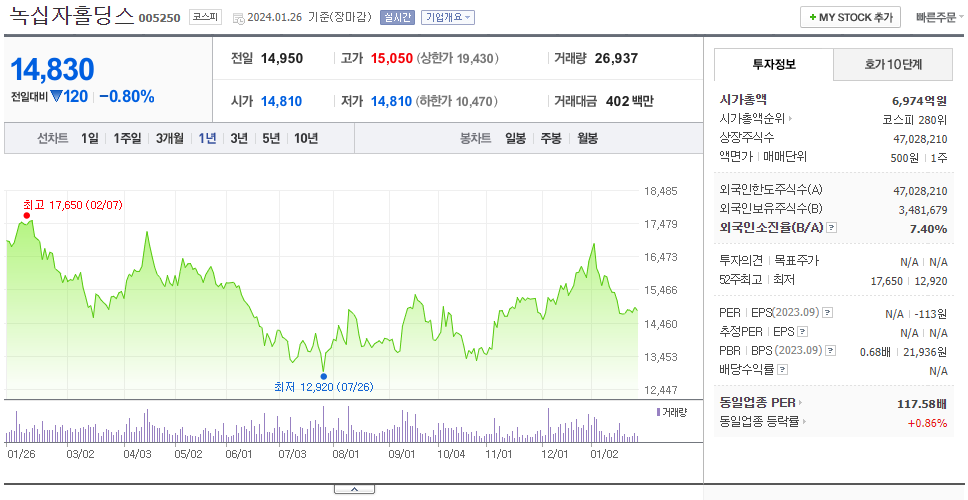Expand the 기업개요 dropdown

click(x=448, y=17)
